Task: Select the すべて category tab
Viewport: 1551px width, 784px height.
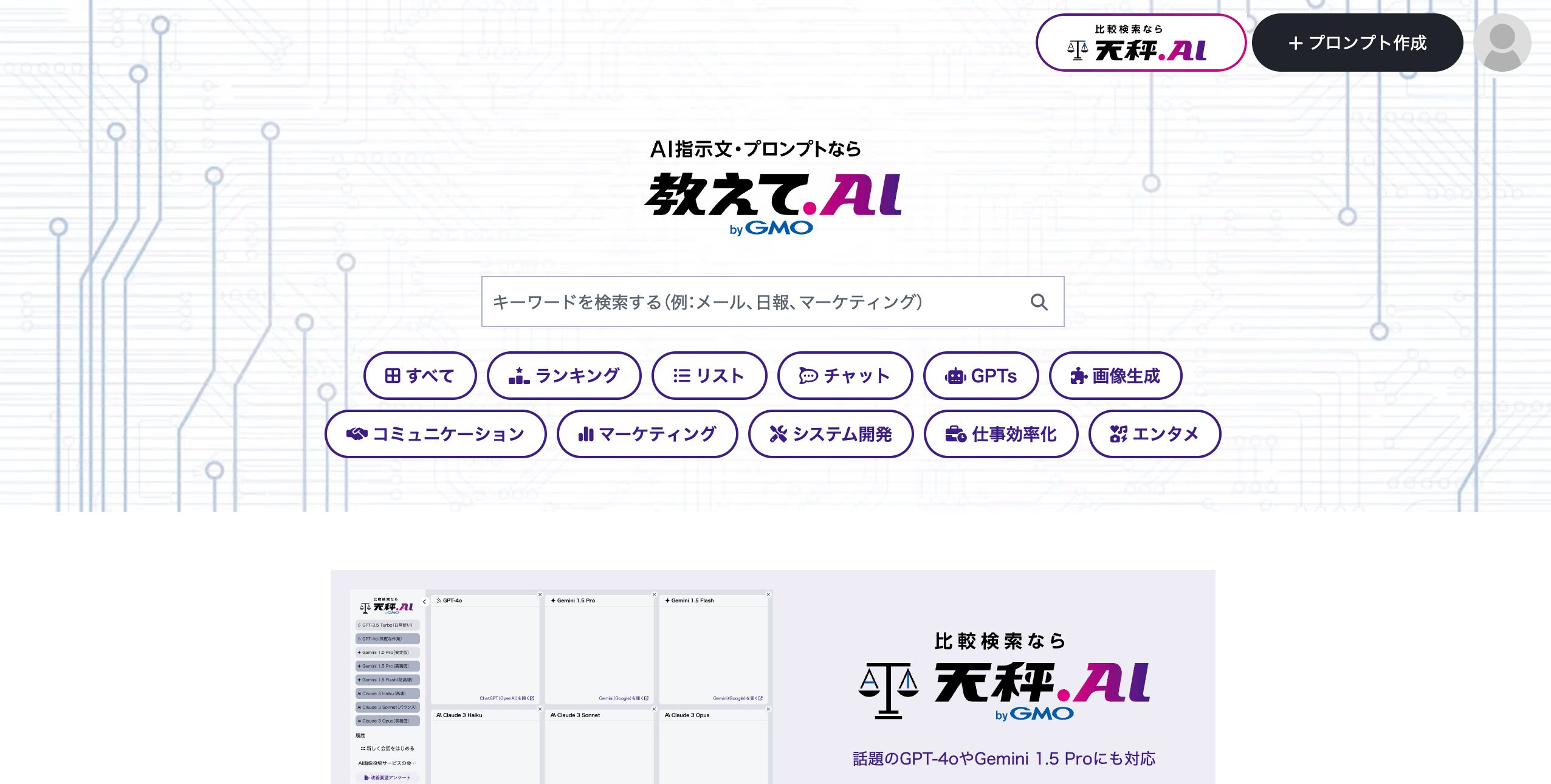Action: coord(420,376)
